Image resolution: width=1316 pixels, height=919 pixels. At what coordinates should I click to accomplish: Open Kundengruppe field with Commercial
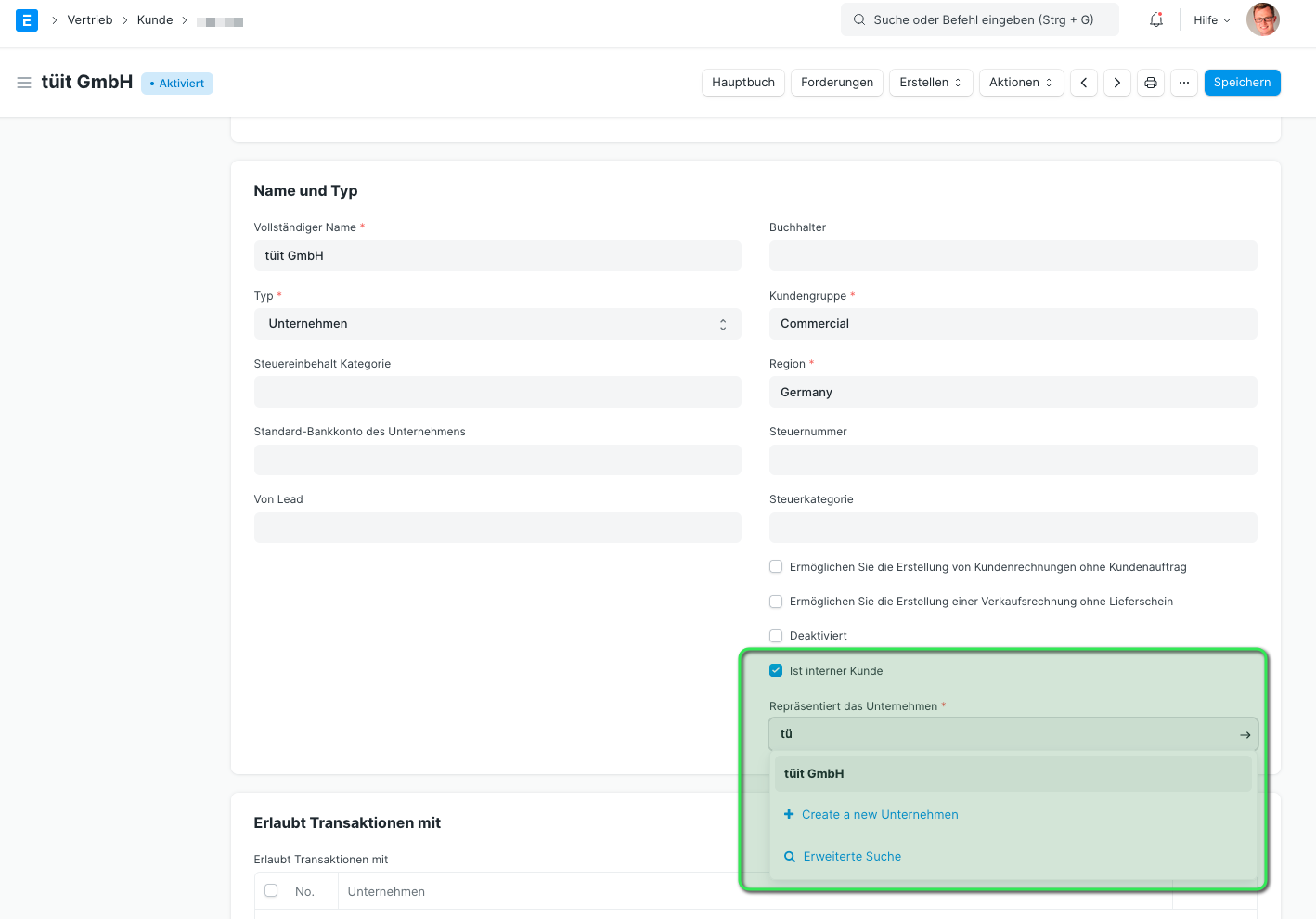tap(1013, 324)
